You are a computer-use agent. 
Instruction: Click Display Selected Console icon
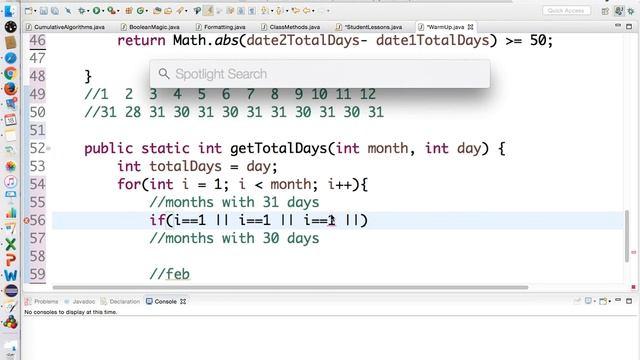(x=588, y=301)
